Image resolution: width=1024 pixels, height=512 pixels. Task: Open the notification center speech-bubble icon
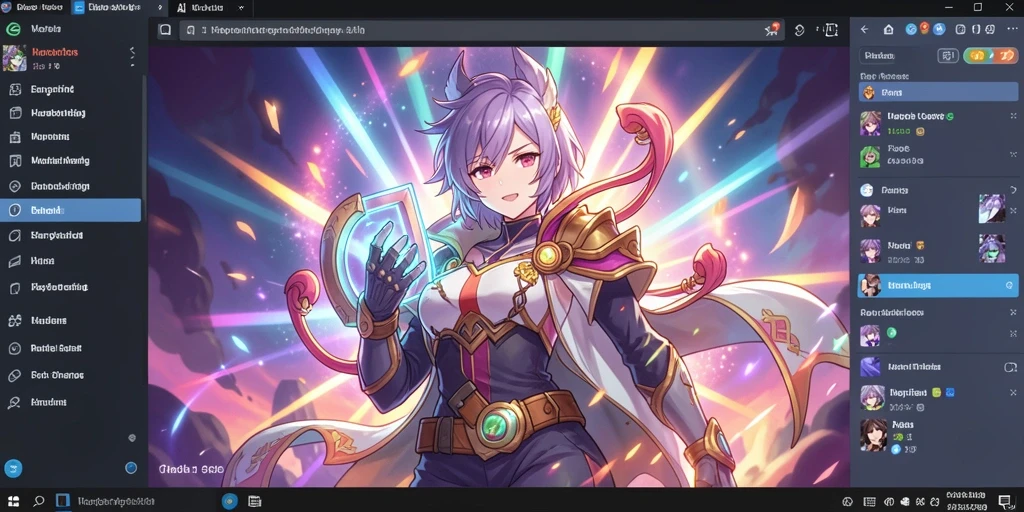(1004, 501)
